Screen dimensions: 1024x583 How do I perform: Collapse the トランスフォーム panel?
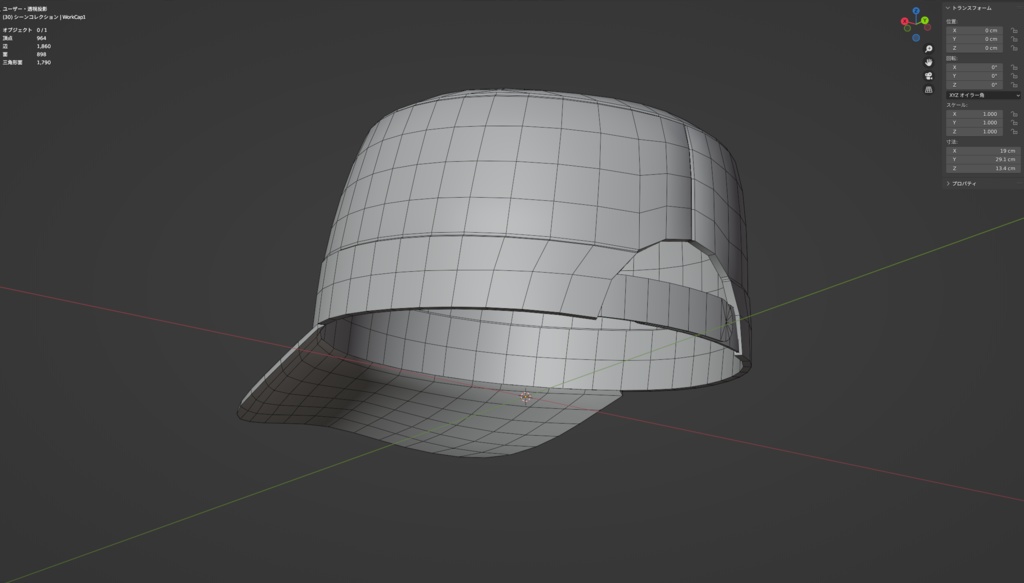tap(950, 8)
